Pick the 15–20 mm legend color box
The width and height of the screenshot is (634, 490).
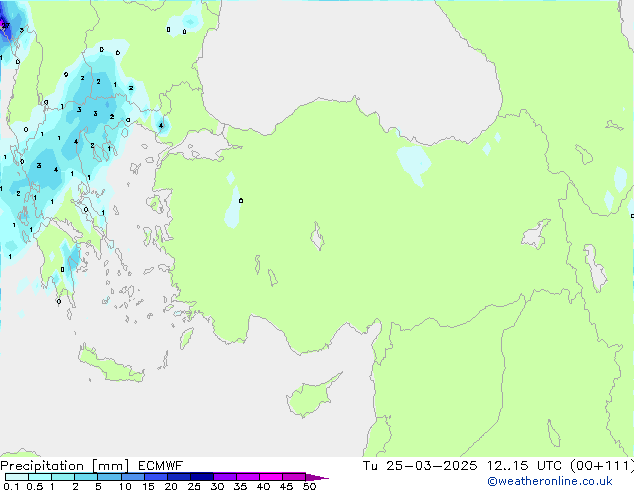[155, 477]
